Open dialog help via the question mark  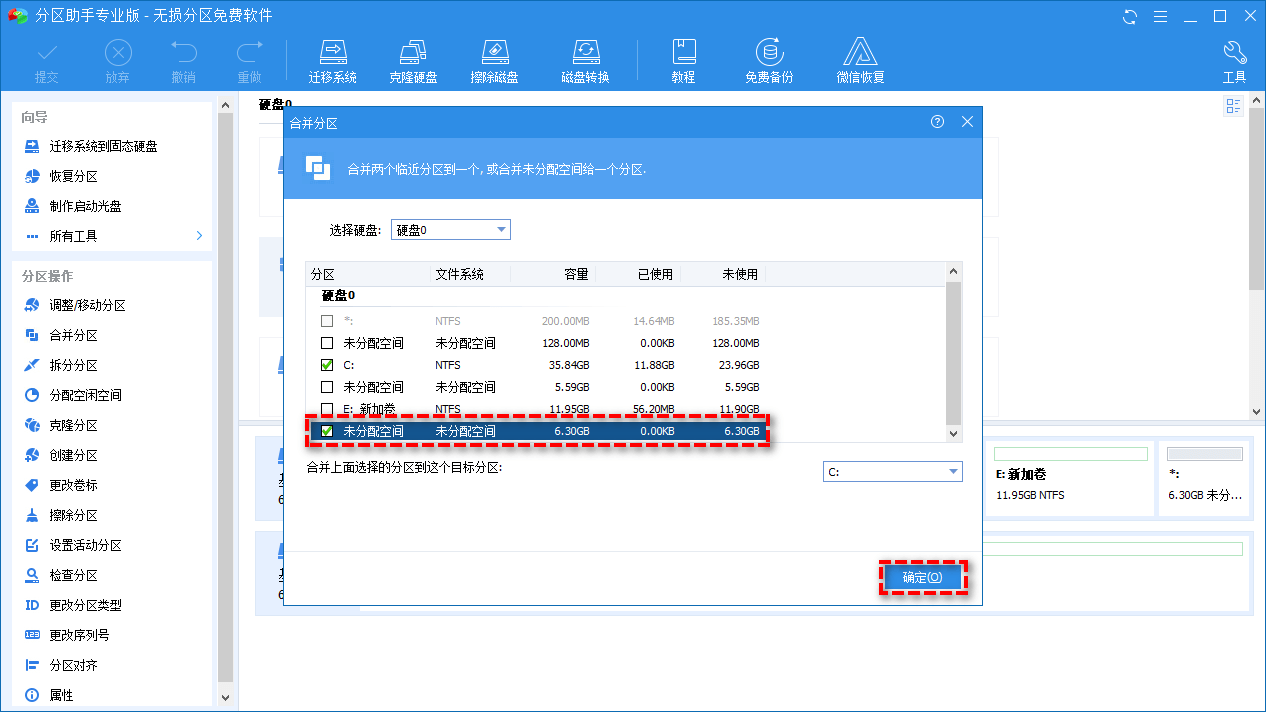tap(937, 121)
